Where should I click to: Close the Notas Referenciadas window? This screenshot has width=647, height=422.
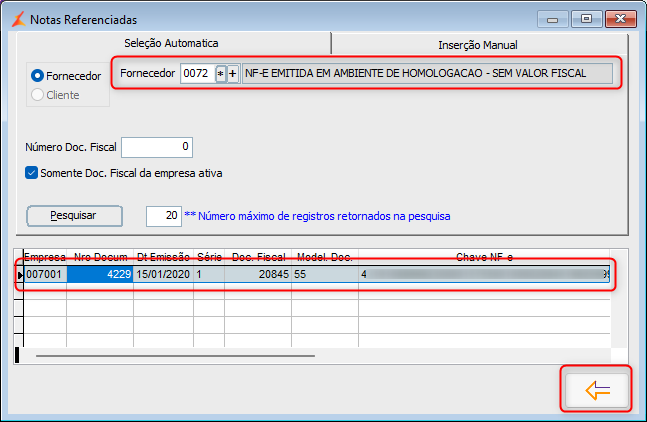click(620, 19)
